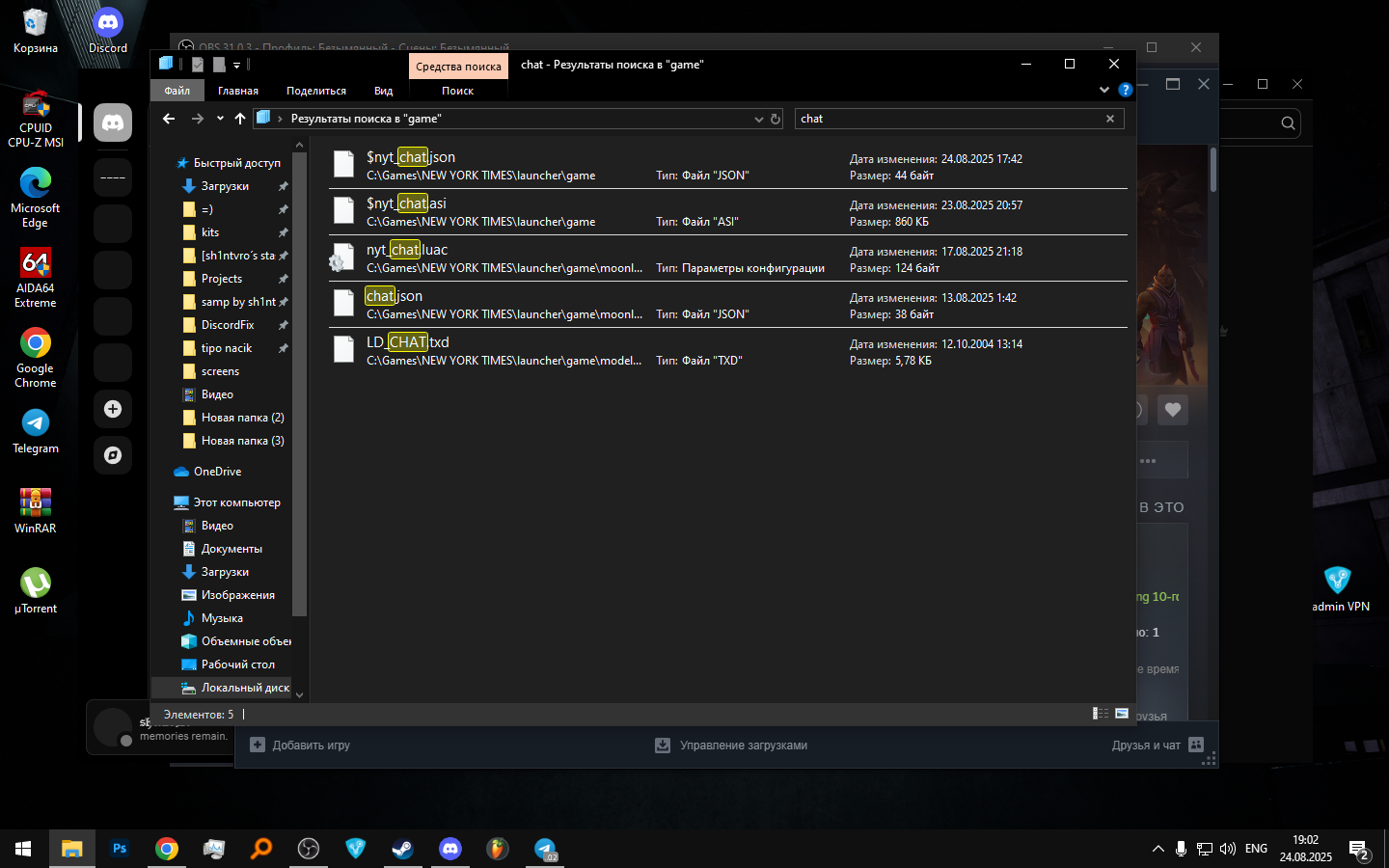Add a server with plus icon
This screenshot has height=868, width=1389.
point(113,409)
